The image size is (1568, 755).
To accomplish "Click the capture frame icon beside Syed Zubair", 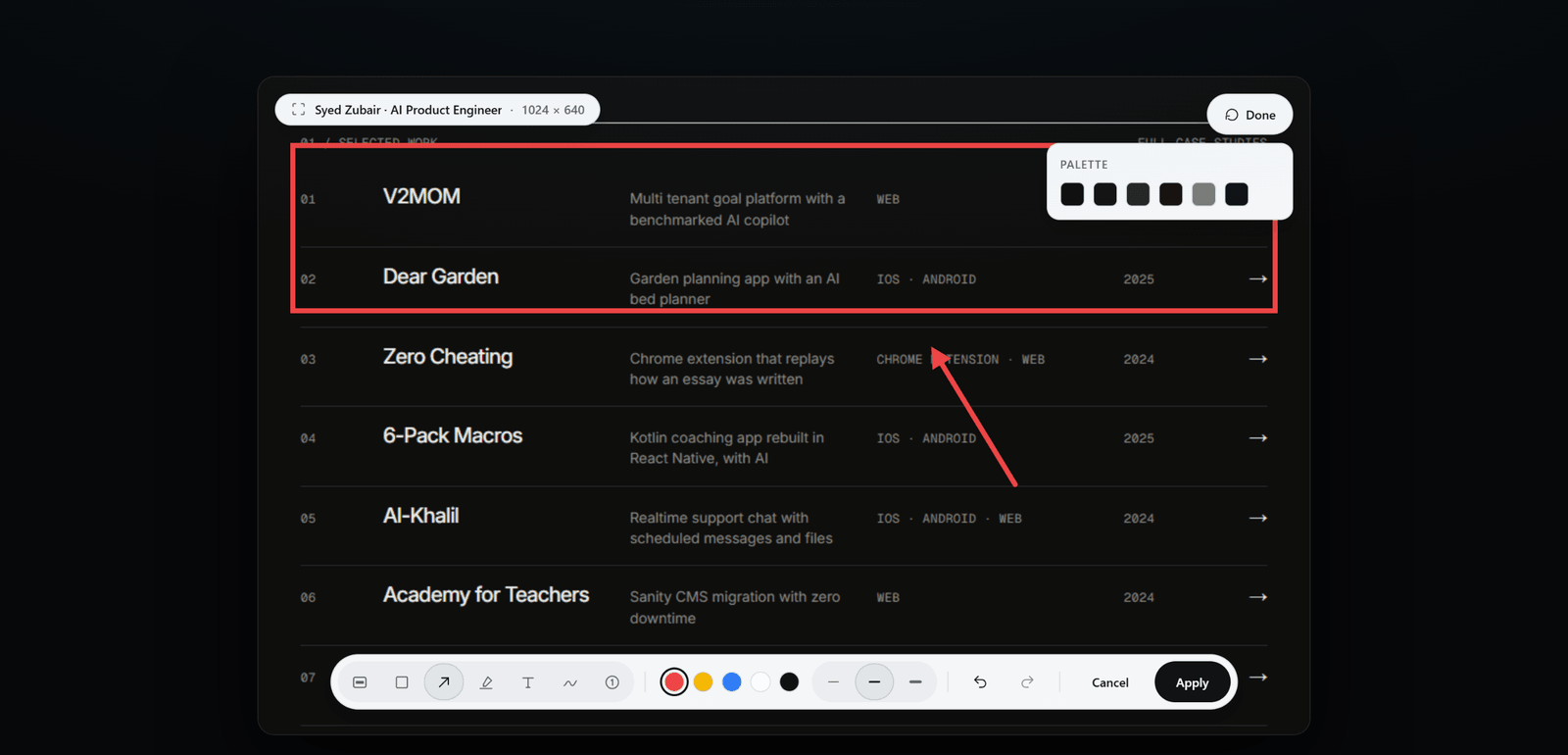I will click(299, 110).
